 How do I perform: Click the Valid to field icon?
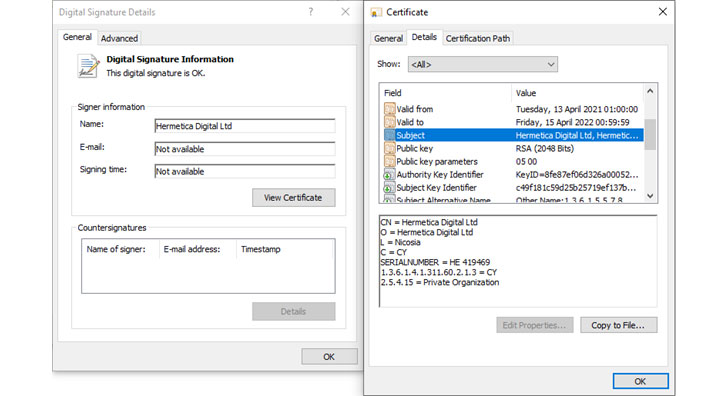click(x=389, y=122)
